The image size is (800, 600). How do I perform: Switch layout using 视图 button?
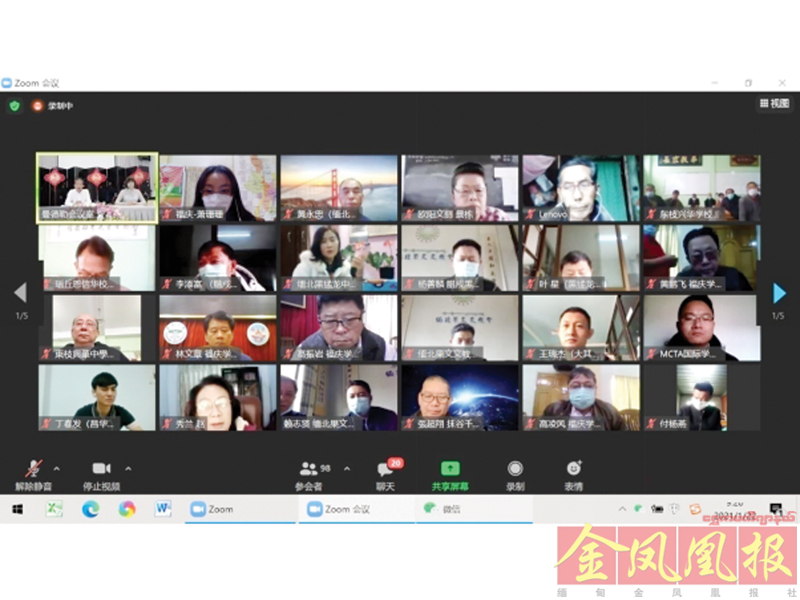[x=774, y=103]
